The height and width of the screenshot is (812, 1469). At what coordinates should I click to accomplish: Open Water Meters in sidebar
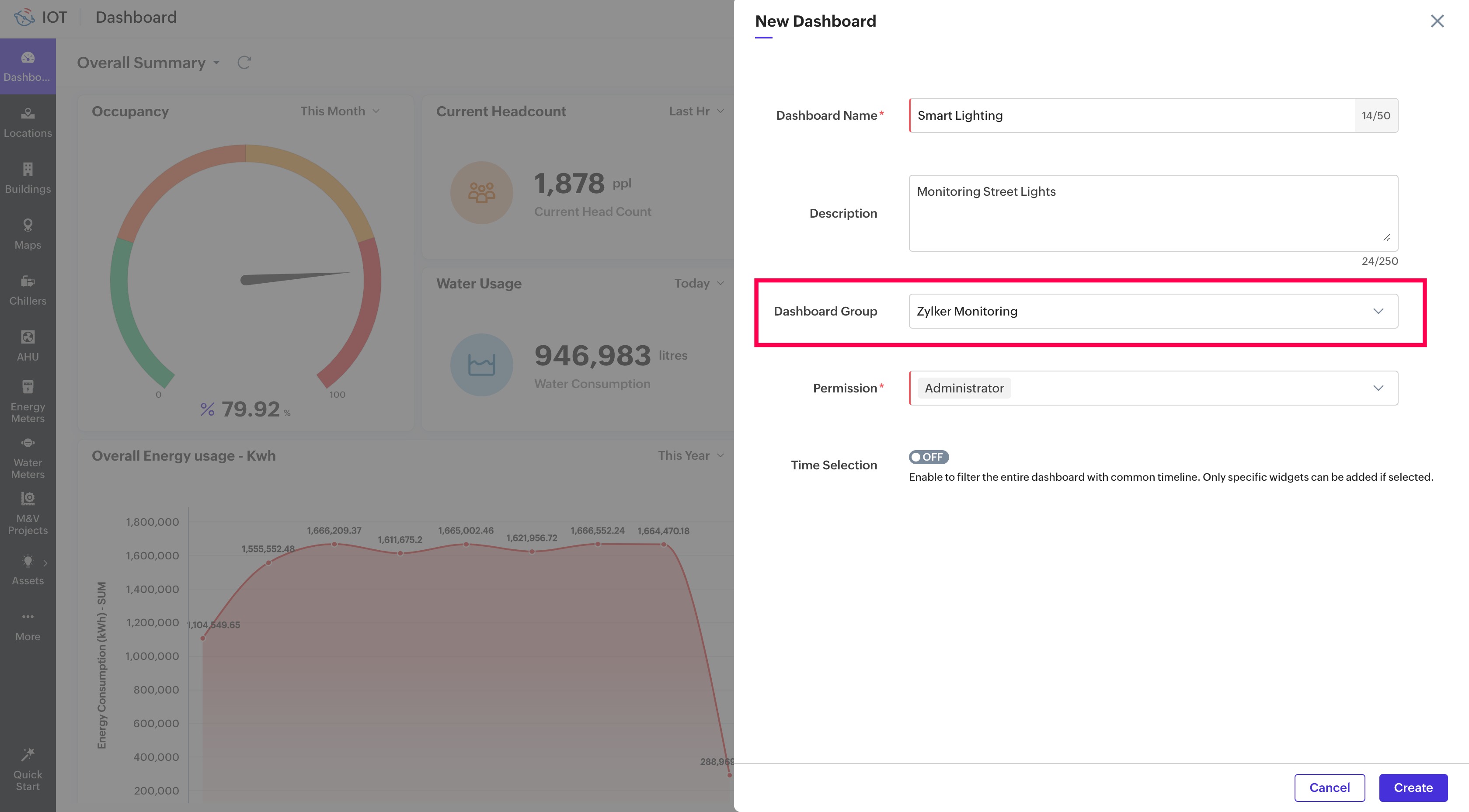pyautogui.click(x=28, y=457)
